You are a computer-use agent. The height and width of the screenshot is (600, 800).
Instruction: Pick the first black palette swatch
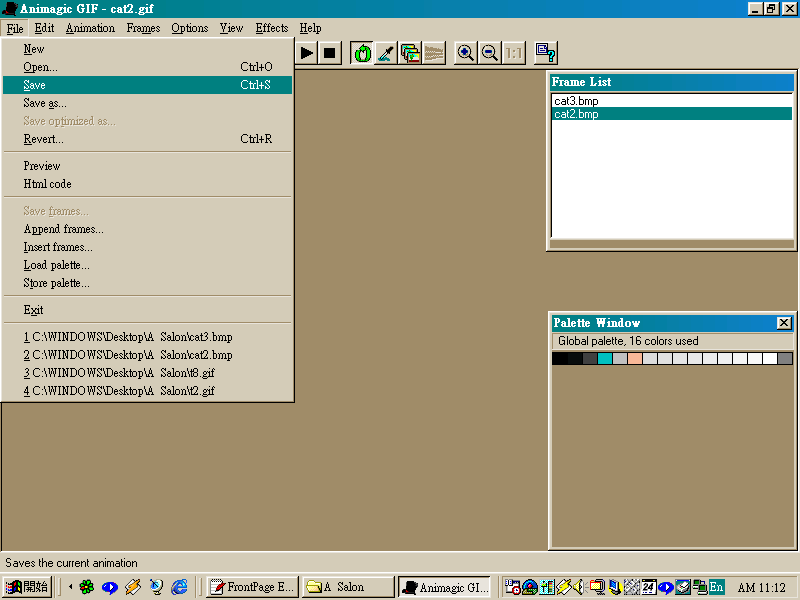click(559, 359)
